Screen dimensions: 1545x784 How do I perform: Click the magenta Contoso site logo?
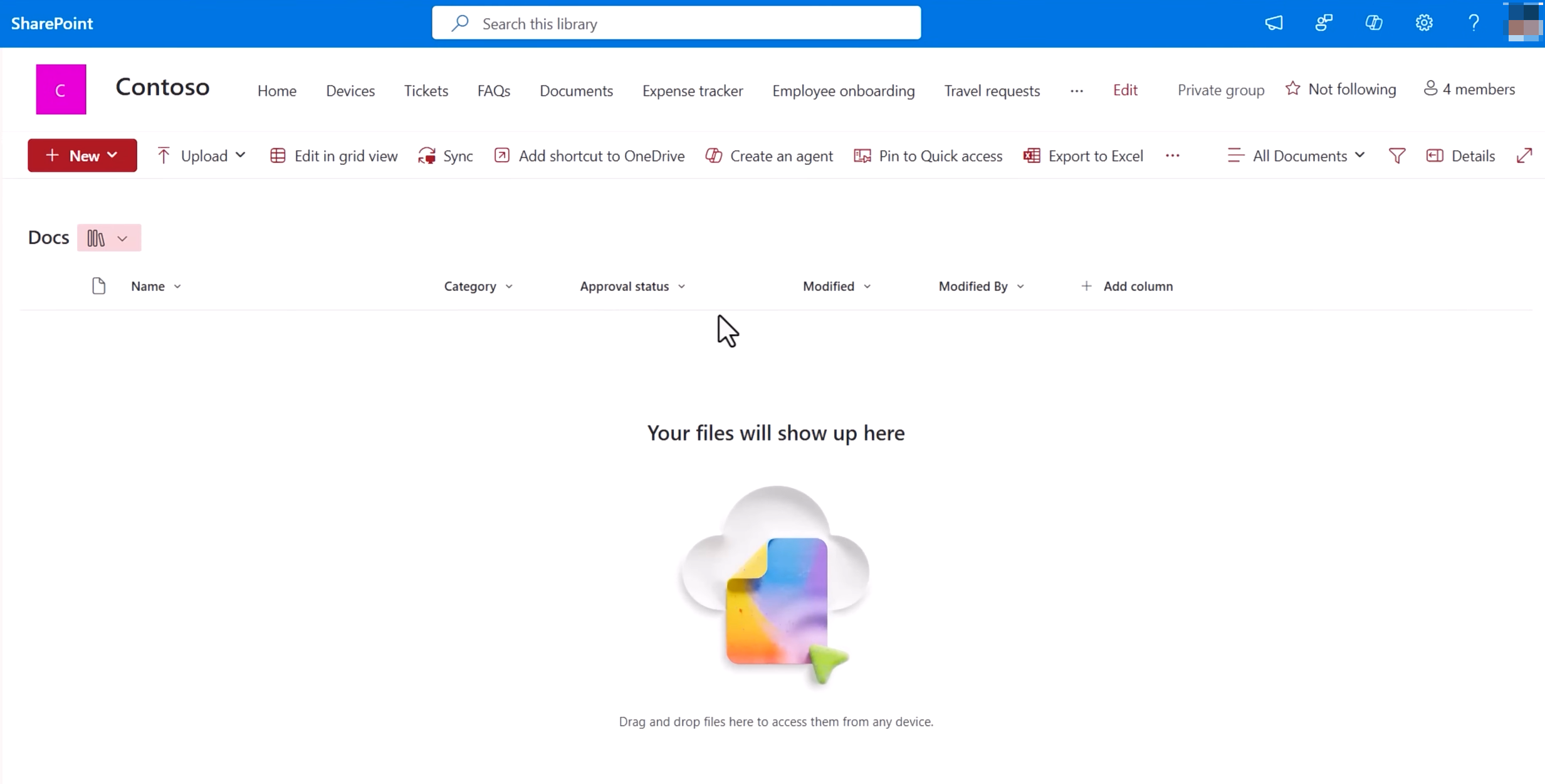click(x=61, y=89)
